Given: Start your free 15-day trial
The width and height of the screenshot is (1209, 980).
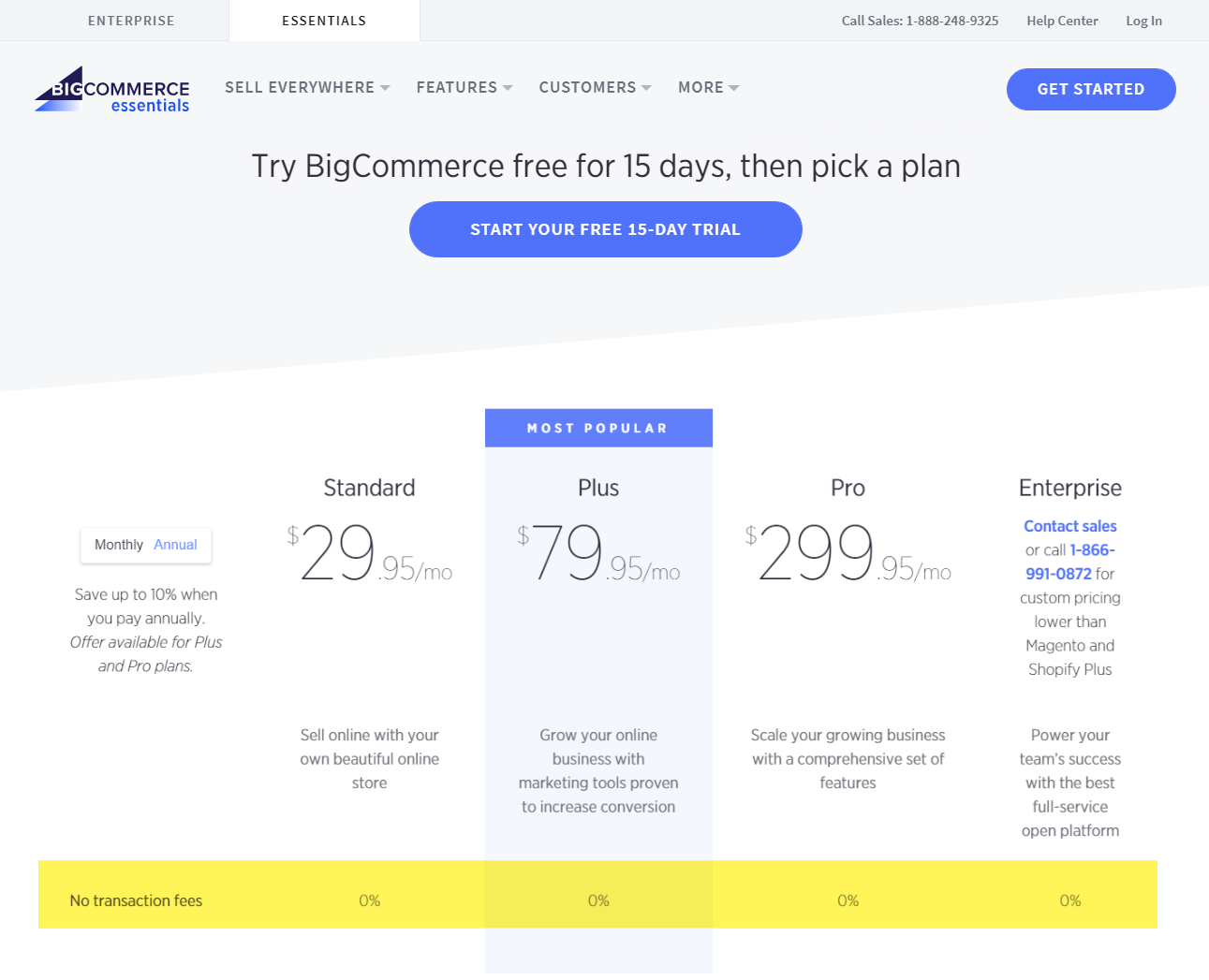Looking at the screenshot, I should pyautogui.click(x=606, y=229).
